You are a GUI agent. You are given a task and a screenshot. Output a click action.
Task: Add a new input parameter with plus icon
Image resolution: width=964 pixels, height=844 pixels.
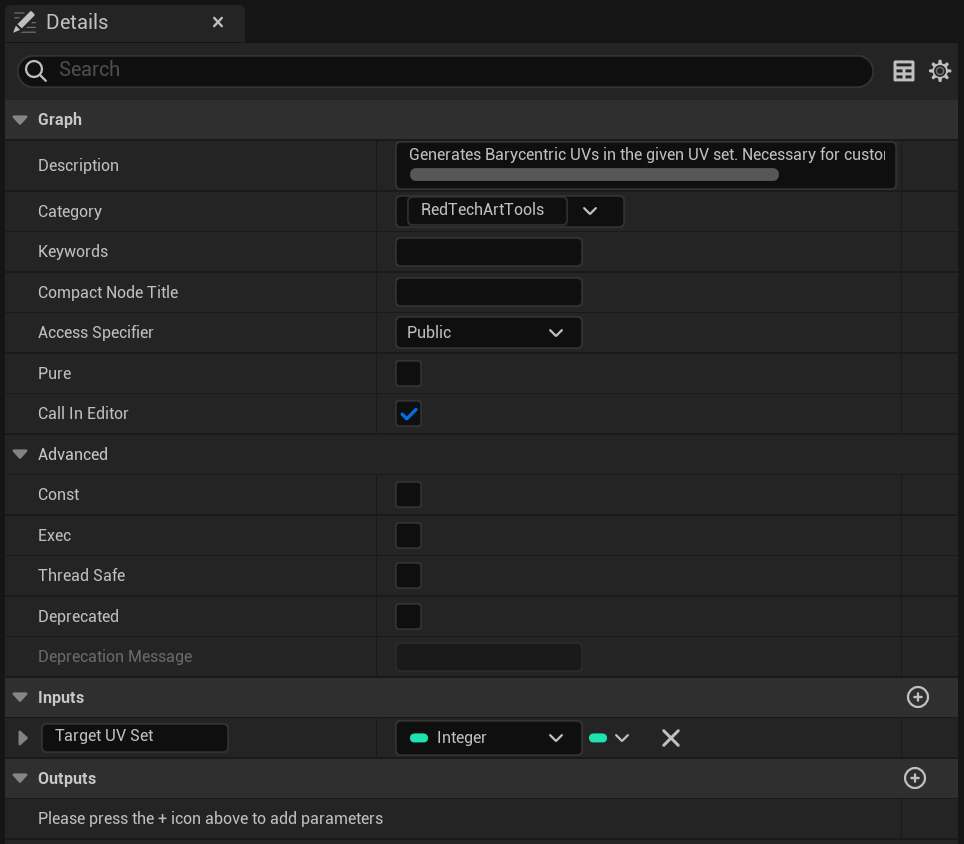(917, 697)
